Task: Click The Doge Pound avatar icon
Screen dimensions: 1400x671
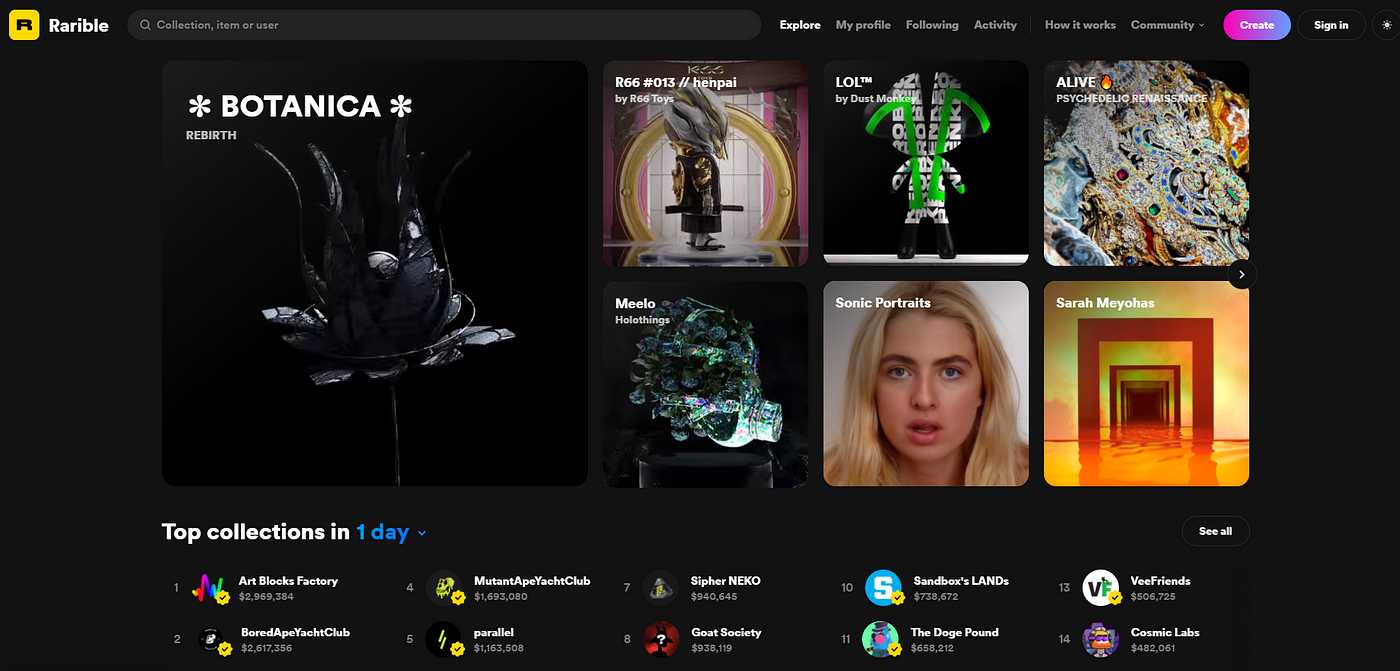Action: [881, 639]
